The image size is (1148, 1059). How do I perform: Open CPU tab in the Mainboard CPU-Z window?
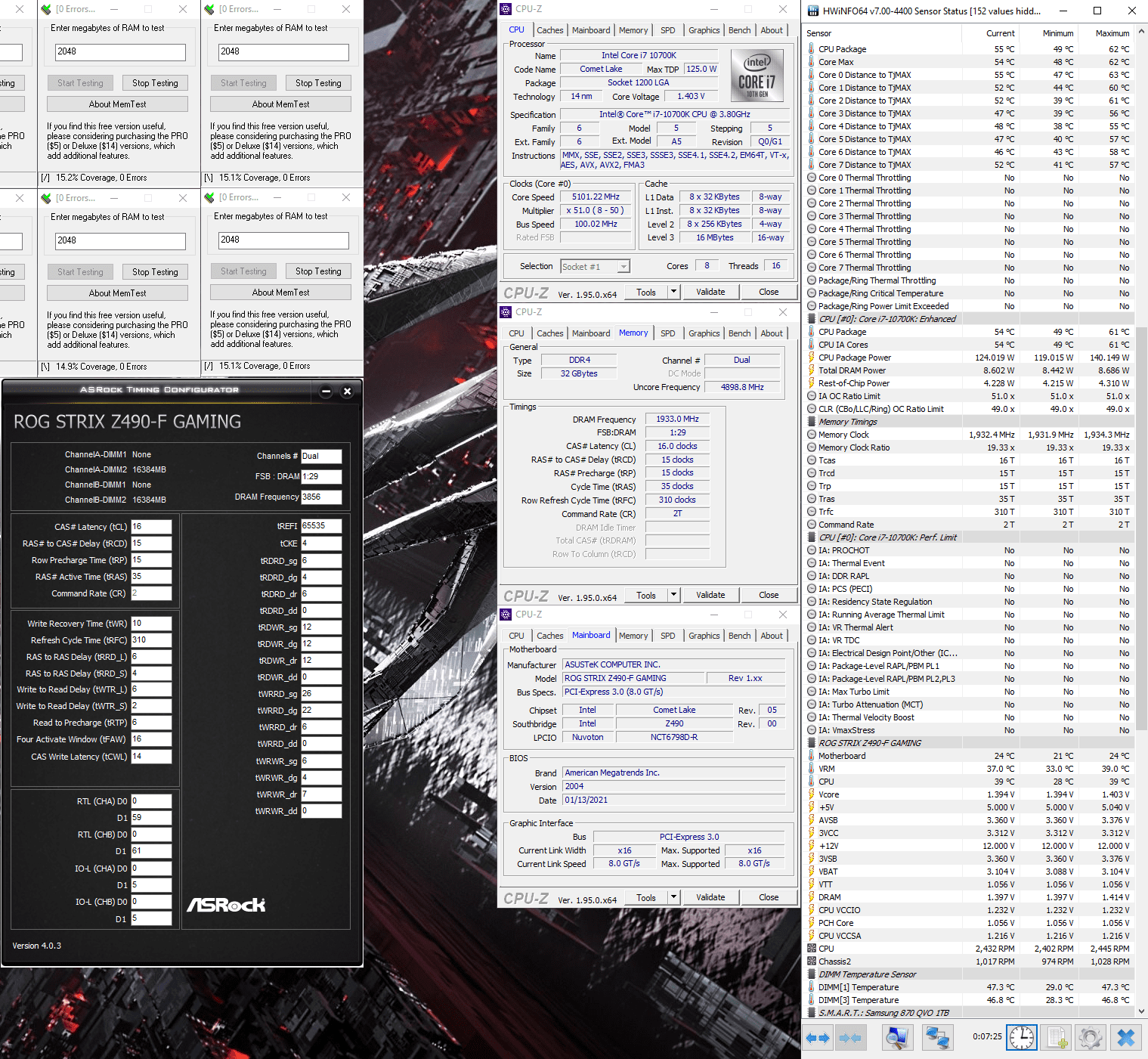(x=517, y=636)
